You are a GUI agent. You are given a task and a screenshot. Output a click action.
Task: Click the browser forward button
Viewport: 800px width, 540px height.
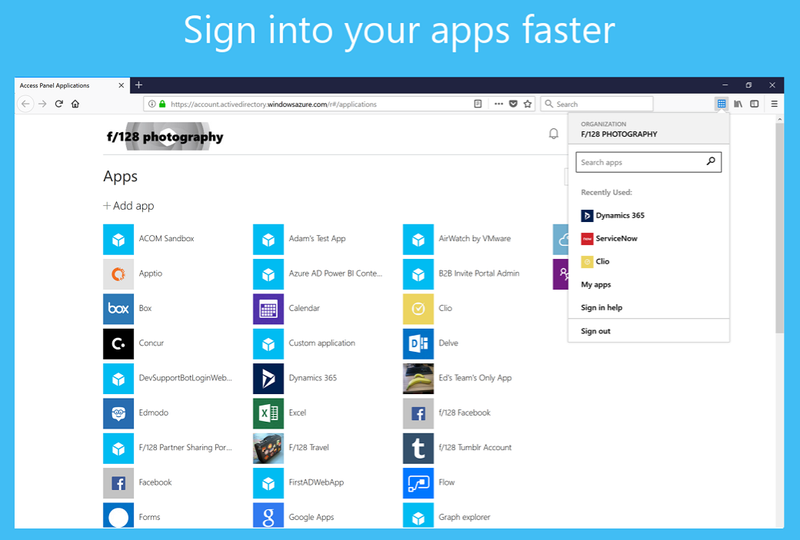[42, 104]
